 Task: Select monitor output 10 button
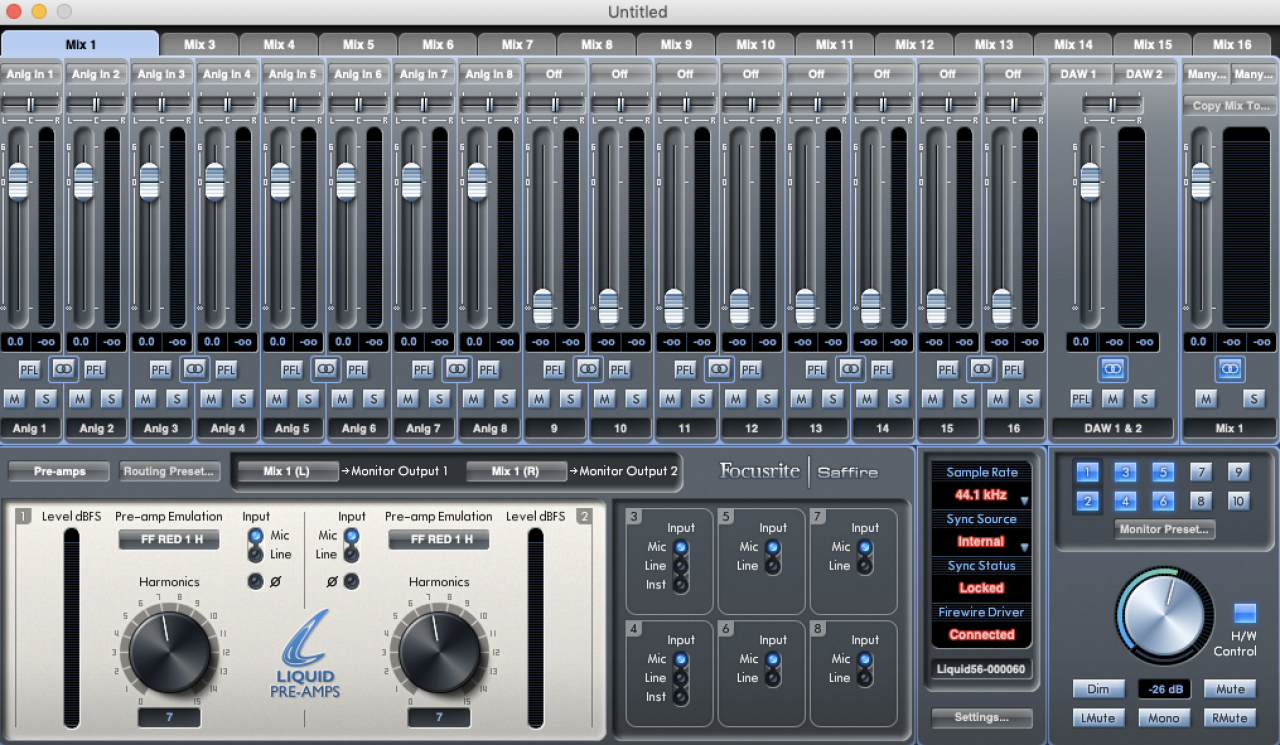[x=1238, y=501]
